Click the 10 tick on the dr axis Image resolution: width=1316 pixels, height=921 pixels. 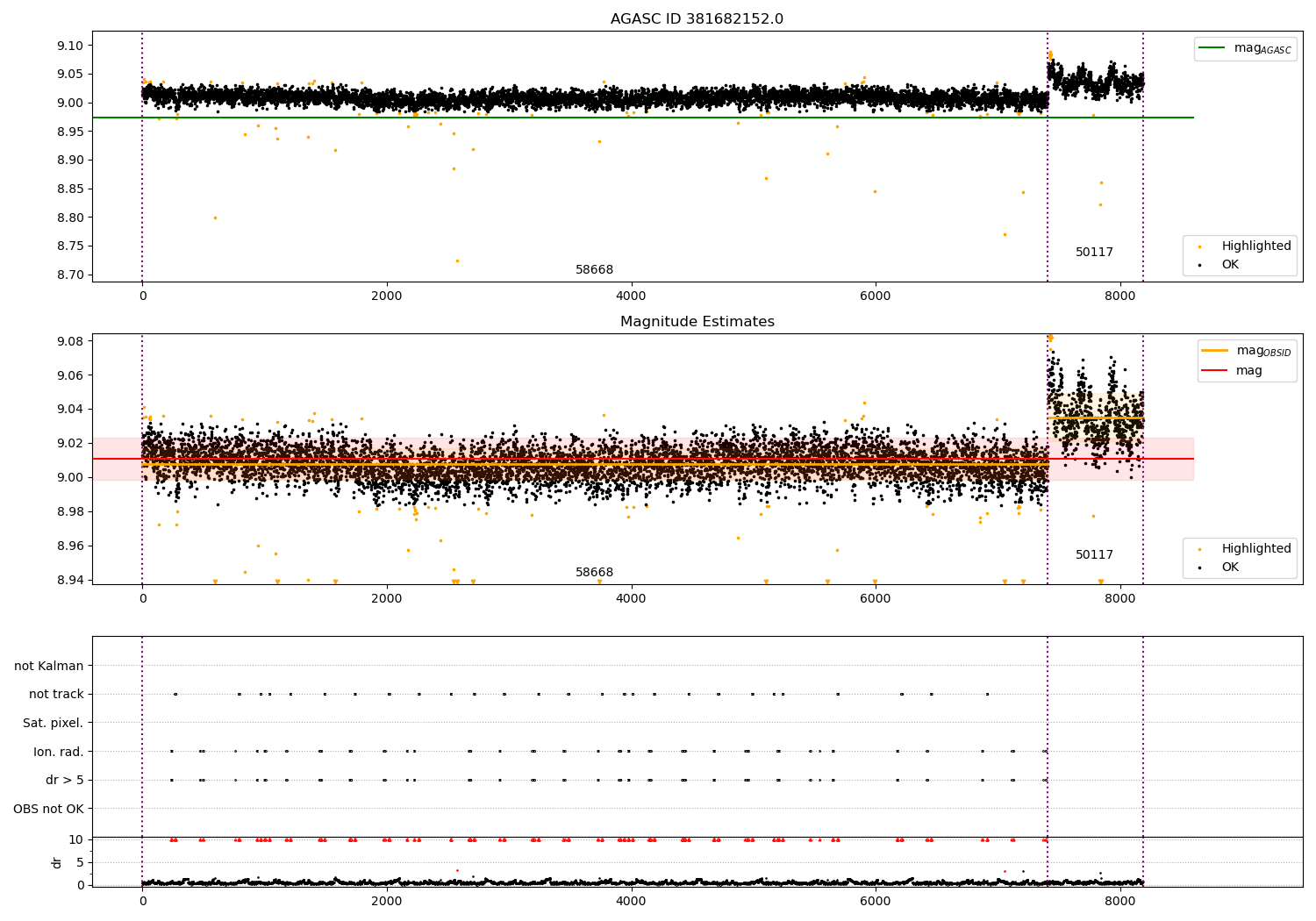pyautogui.click(x=76, y=839)
